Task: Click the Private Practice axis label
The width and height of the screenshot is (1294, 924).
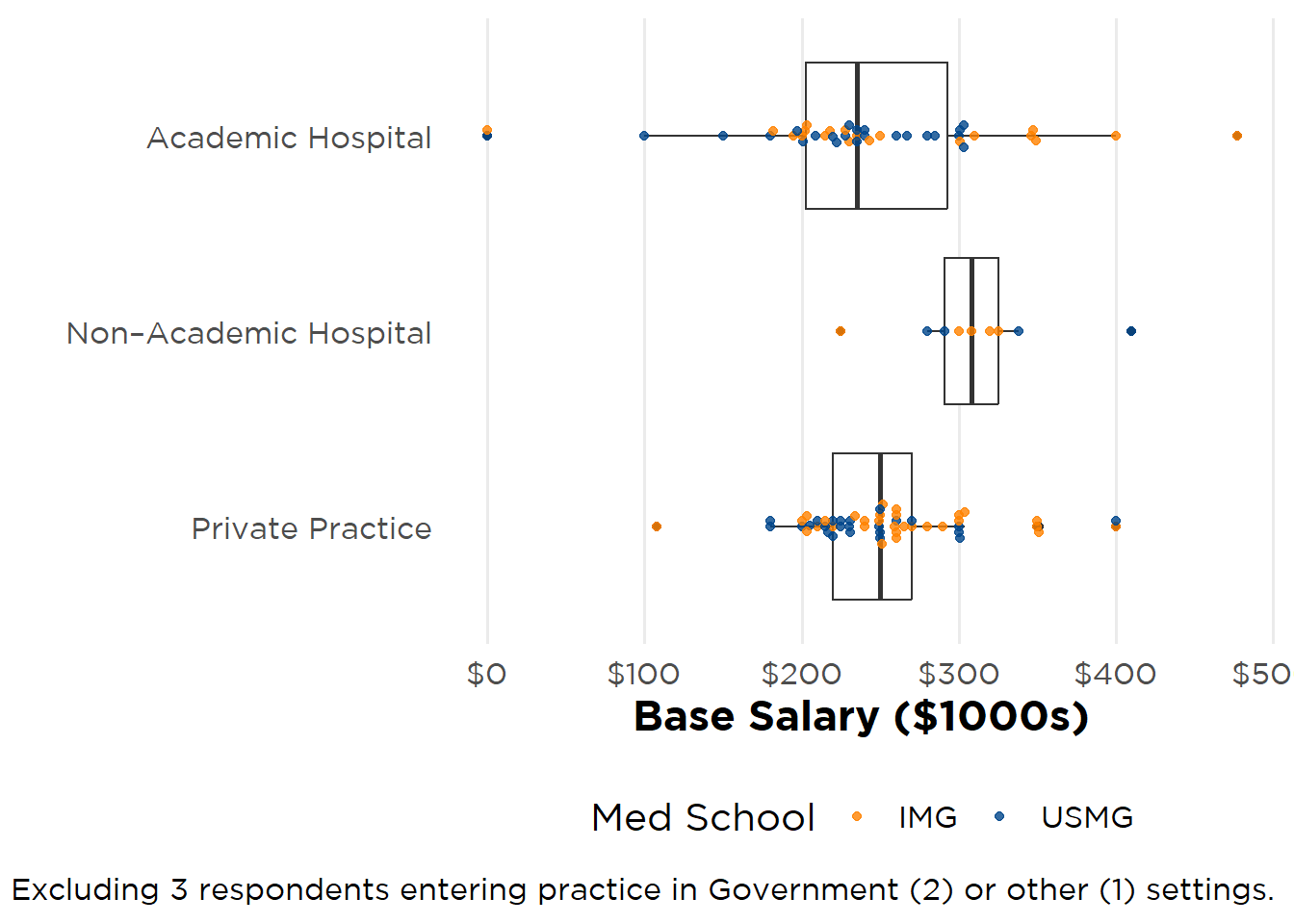Action: point(311,528)
